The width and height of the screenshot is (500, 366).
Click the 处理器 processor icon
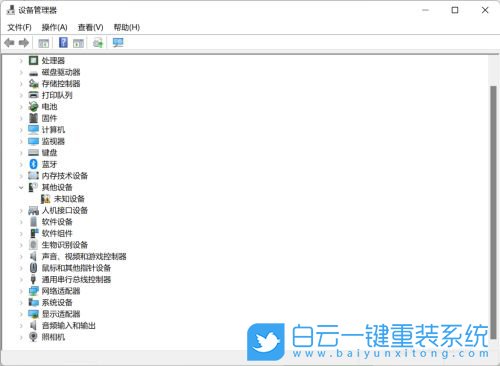pyautogui.click(x=33, y=60)
